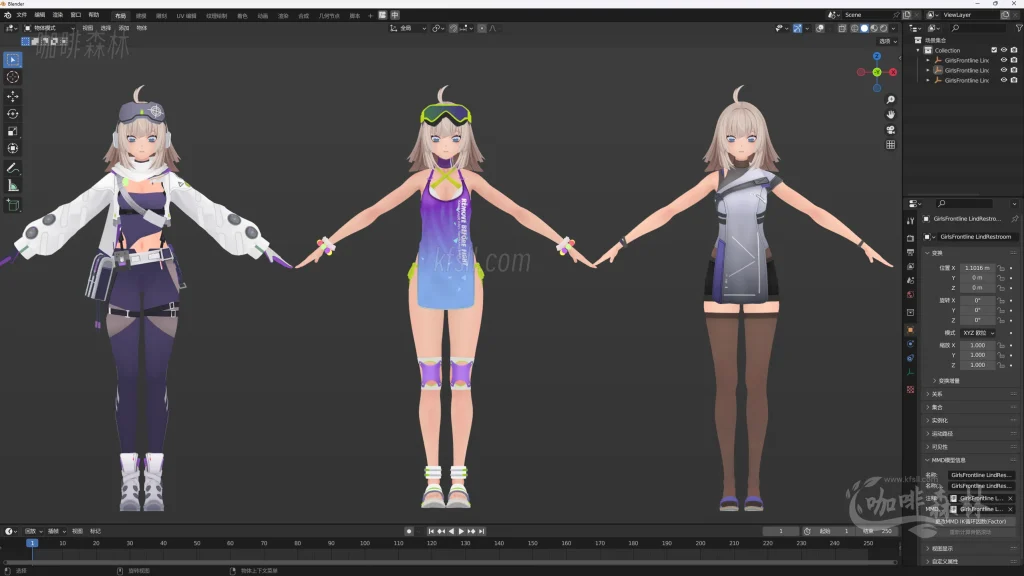Open the shading options dropdown arrow
Screen dimensions: 1024x576
[x=893, y=28]
